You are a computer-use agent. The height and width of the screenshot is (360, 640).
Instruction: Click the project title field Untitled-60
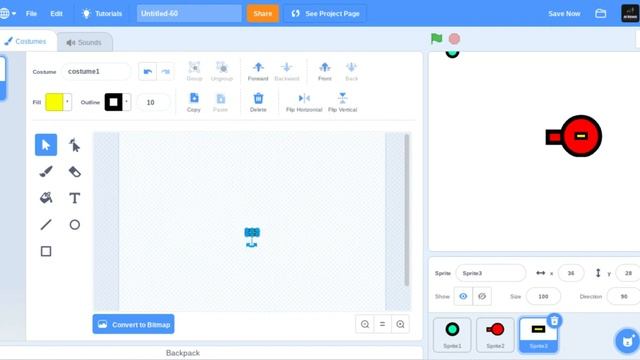(x=189, y=13)
